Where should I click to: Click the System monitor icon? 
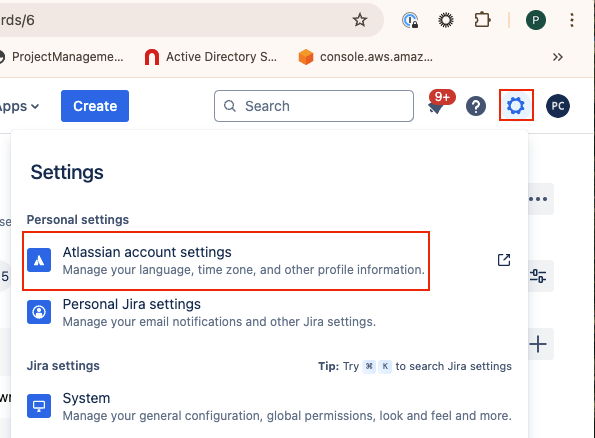click(39, 406)
